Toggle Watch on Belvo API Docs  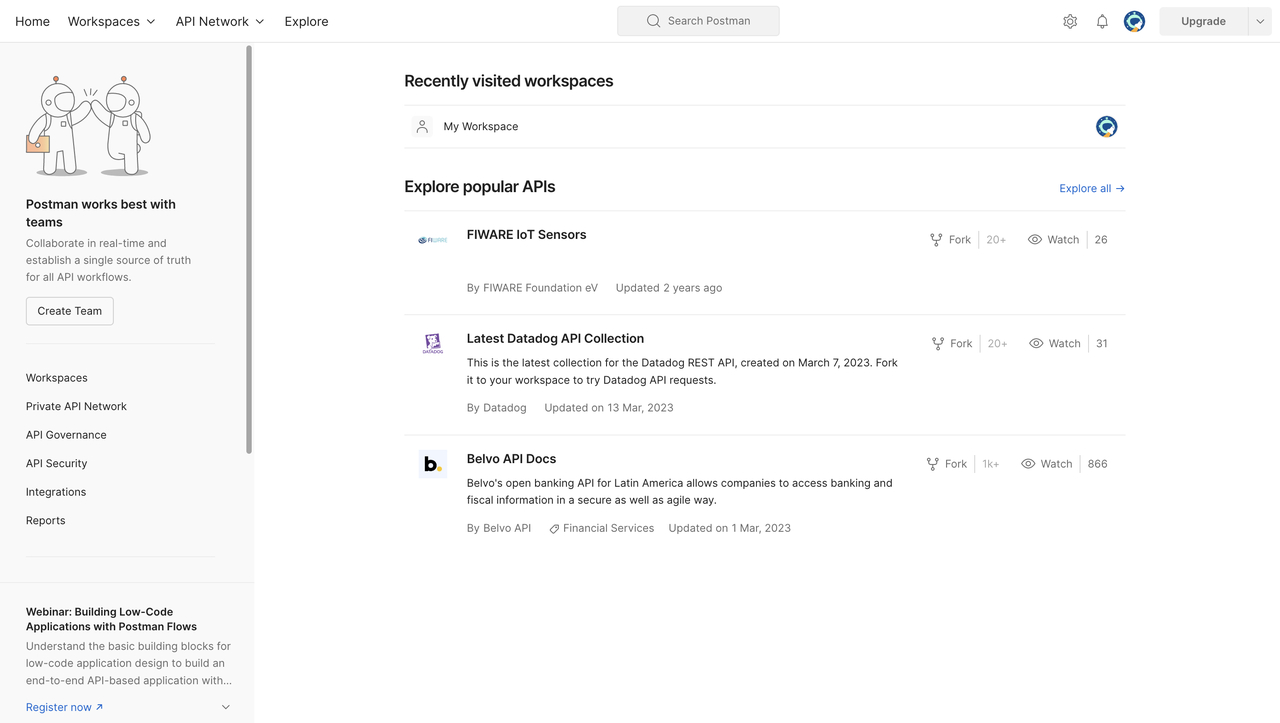pos(1047,464)
